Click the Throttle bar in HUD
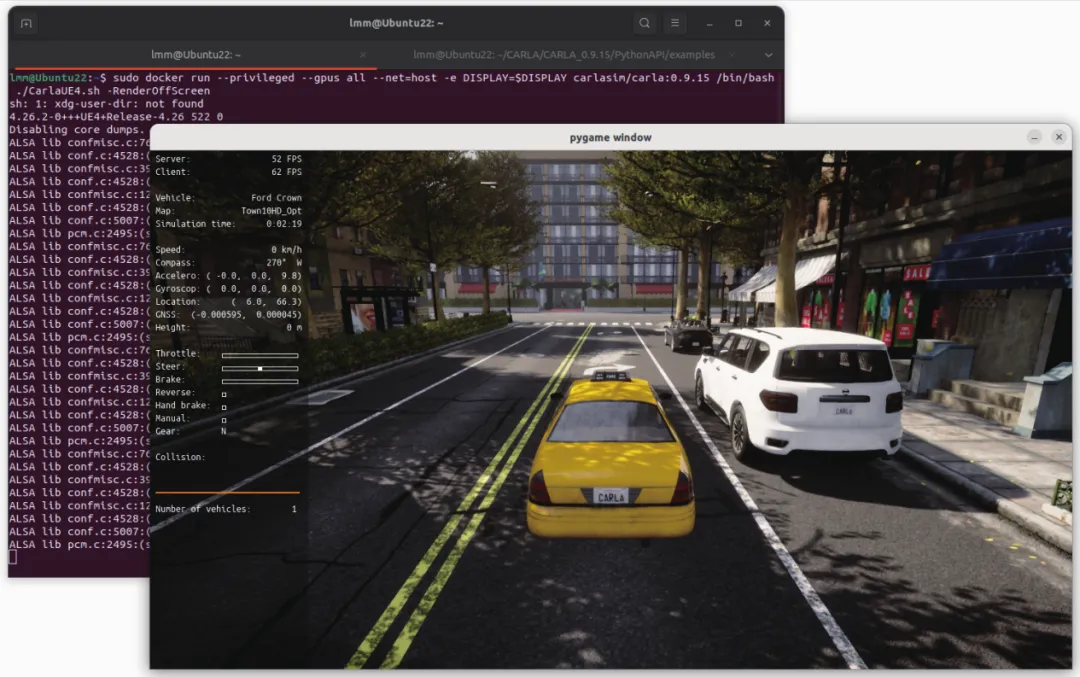Screen dimensions: 1080x677 tap(260, 355)
